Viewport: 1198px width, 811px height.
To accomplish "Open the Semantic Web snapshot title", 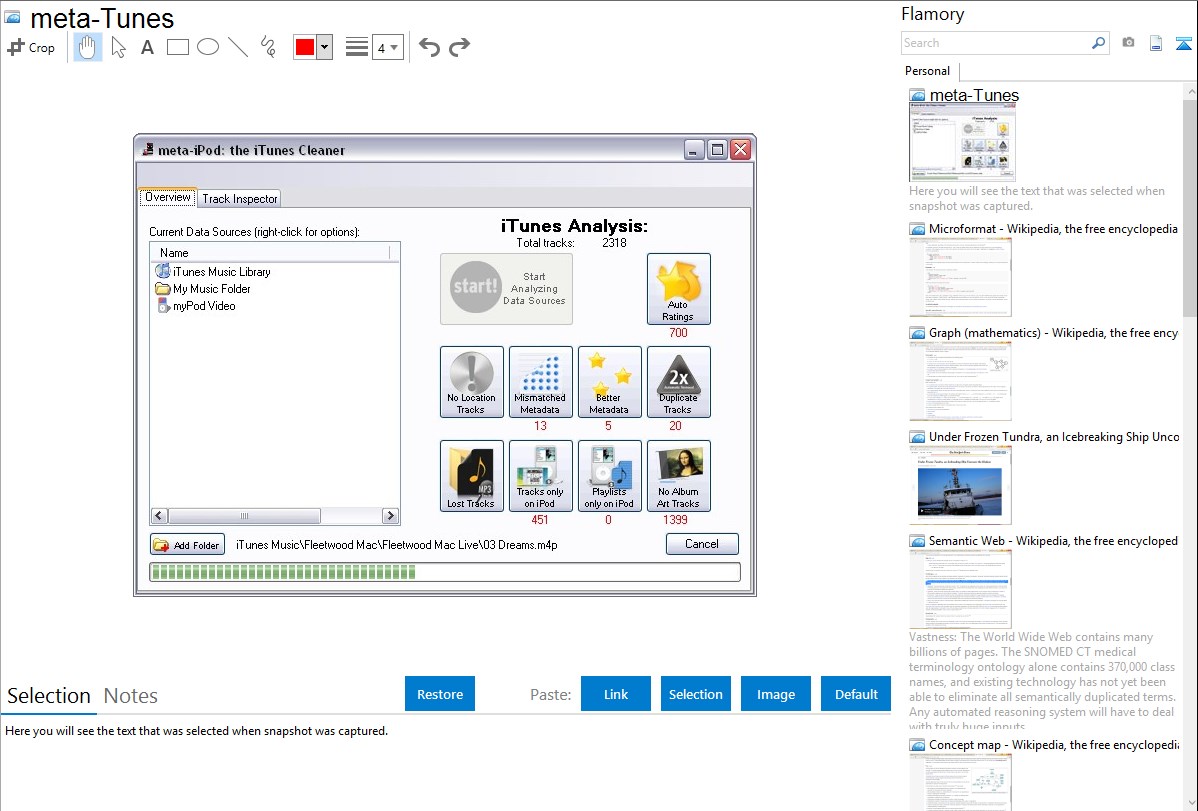I will [1053, 540].
